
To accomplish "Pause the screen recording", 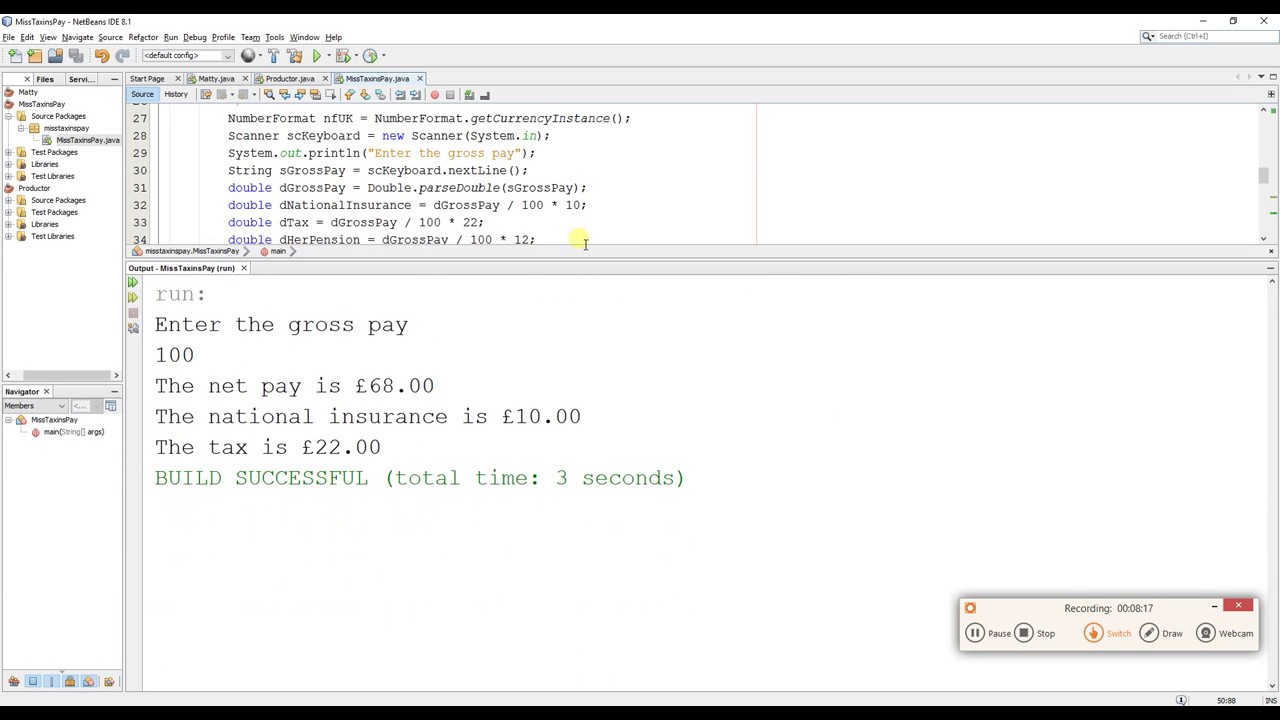I will pyautogui.click(x=989, y=633).
